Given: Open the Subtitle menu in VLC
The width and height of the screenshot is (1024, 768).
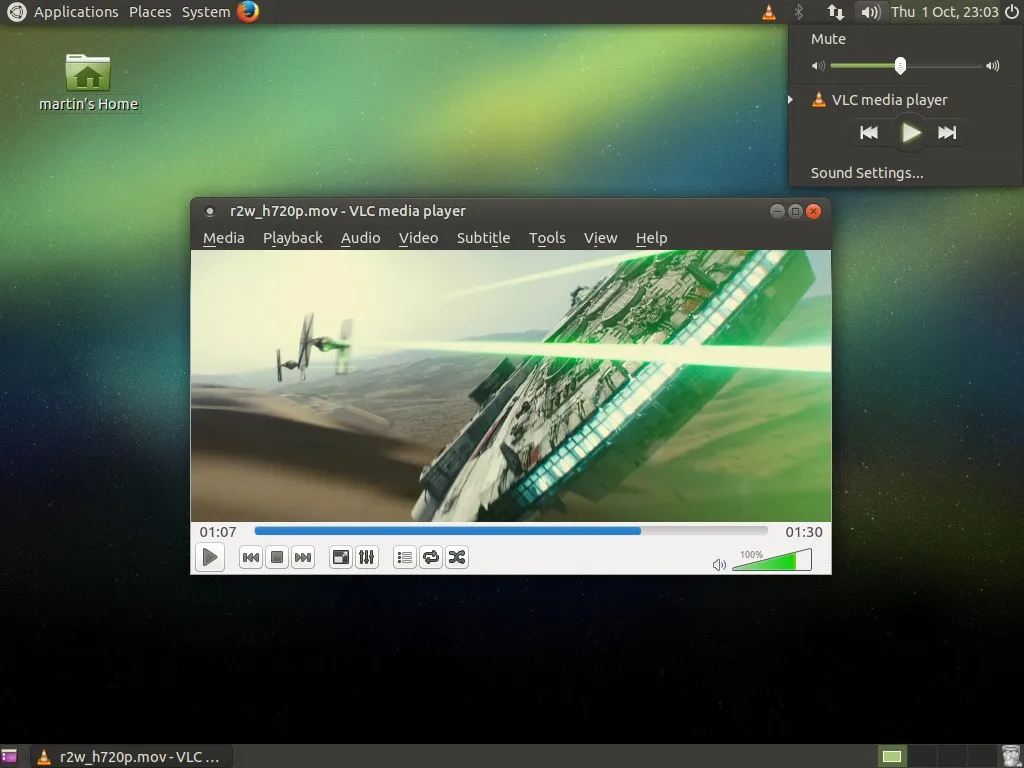Looking at the screenshot, I should pyautogui.click(x=483, y=238).
